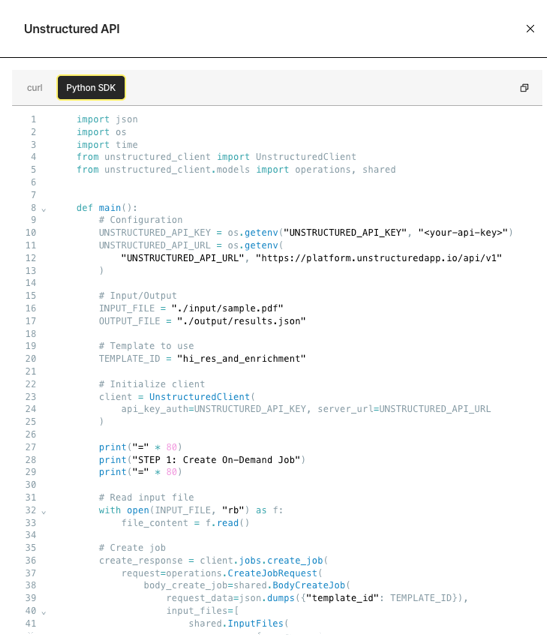Click "STEP 1: Create On-Demand Job" string
547x635 pixels.
(216, 460)
